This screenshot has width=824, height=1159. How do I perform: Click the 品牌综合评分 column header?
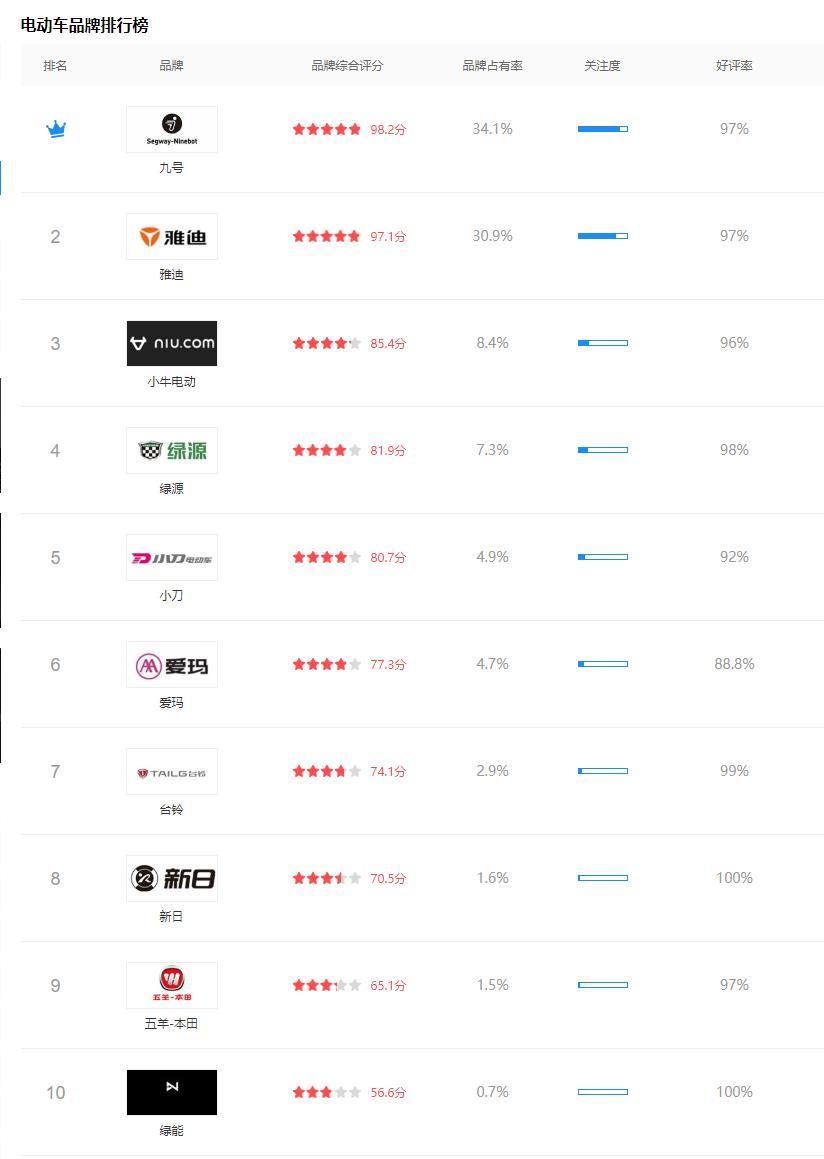pyautogui.click(x=347, y=66)
